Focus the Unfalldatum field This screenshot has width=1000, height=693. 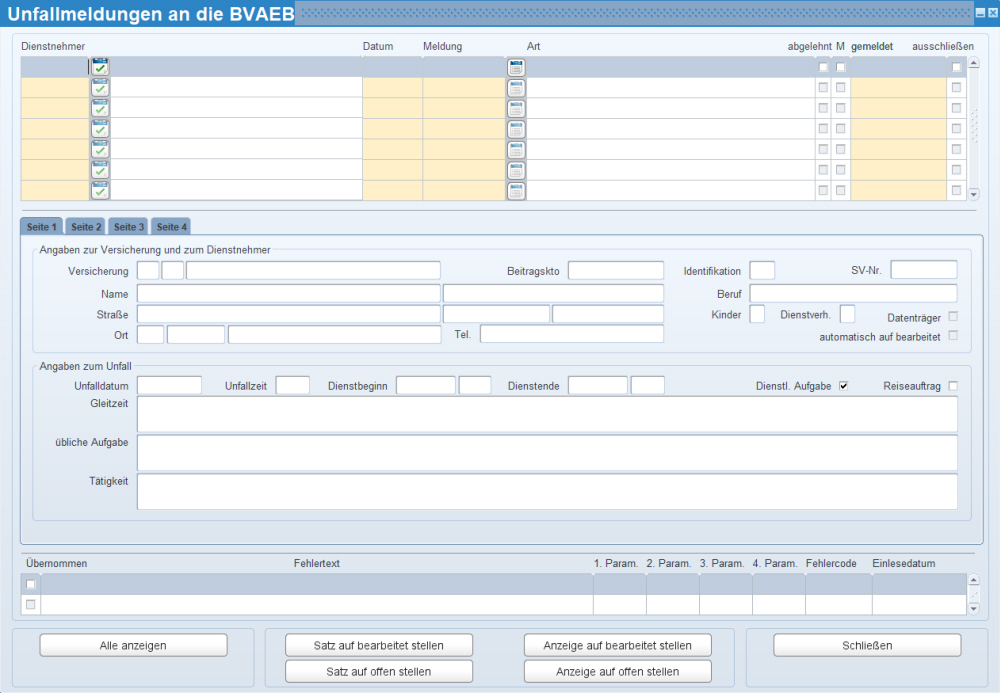click(x=170, y=385)
